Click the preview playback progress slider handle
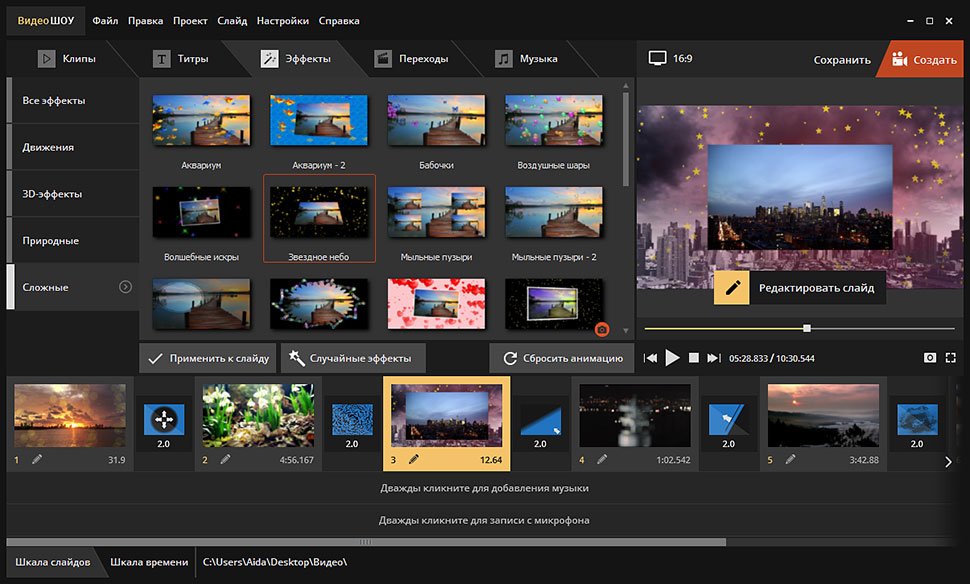Screen dimensions: 970x584 point(807,328)
